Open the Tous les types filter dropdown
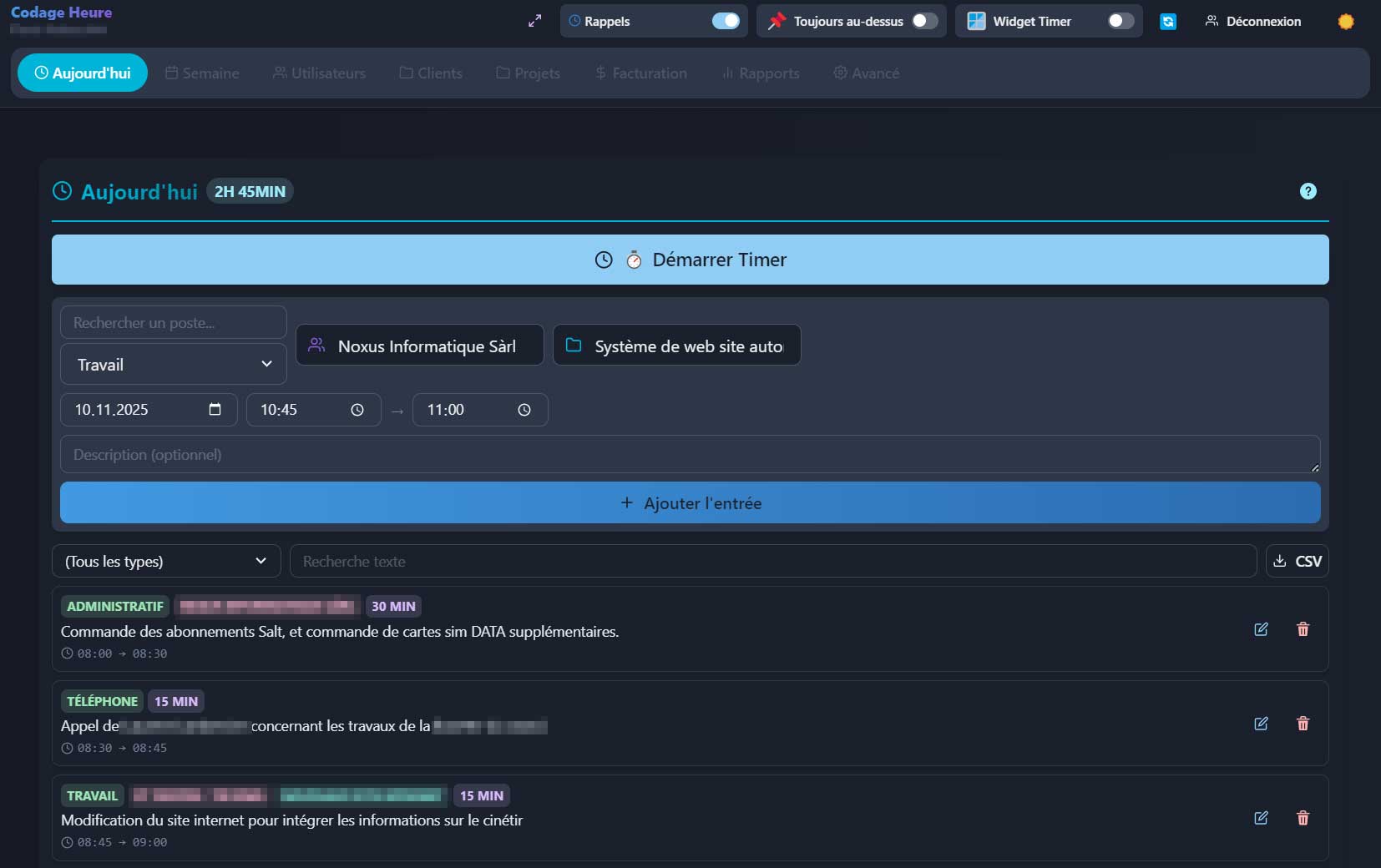Viewport: 1381px width, 868px height. coord(166,562)
